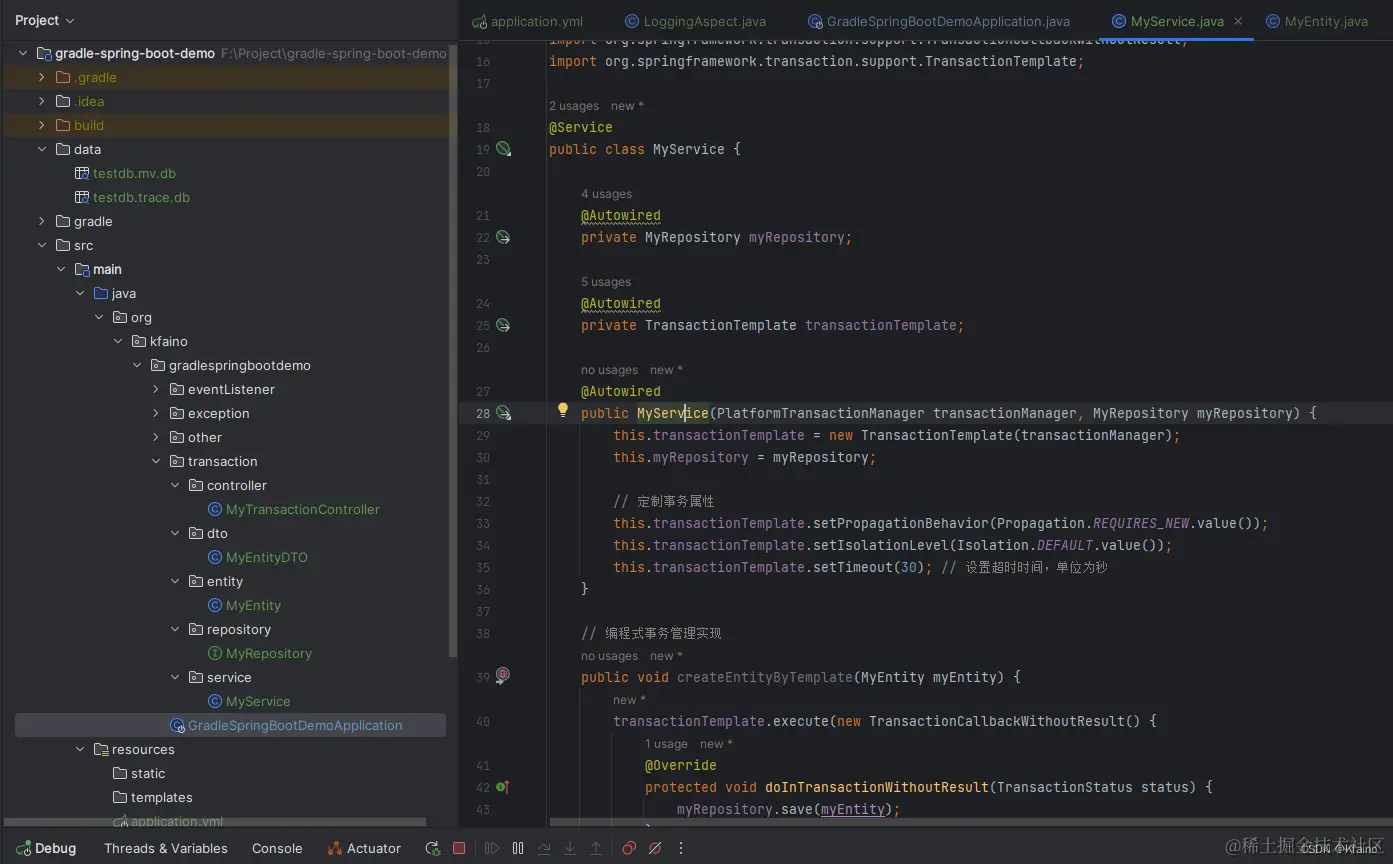Switch to the GradleSpringBootDemoApplication.java tab
This screenshot has height=864, width=1393.
tap(939, 21)
